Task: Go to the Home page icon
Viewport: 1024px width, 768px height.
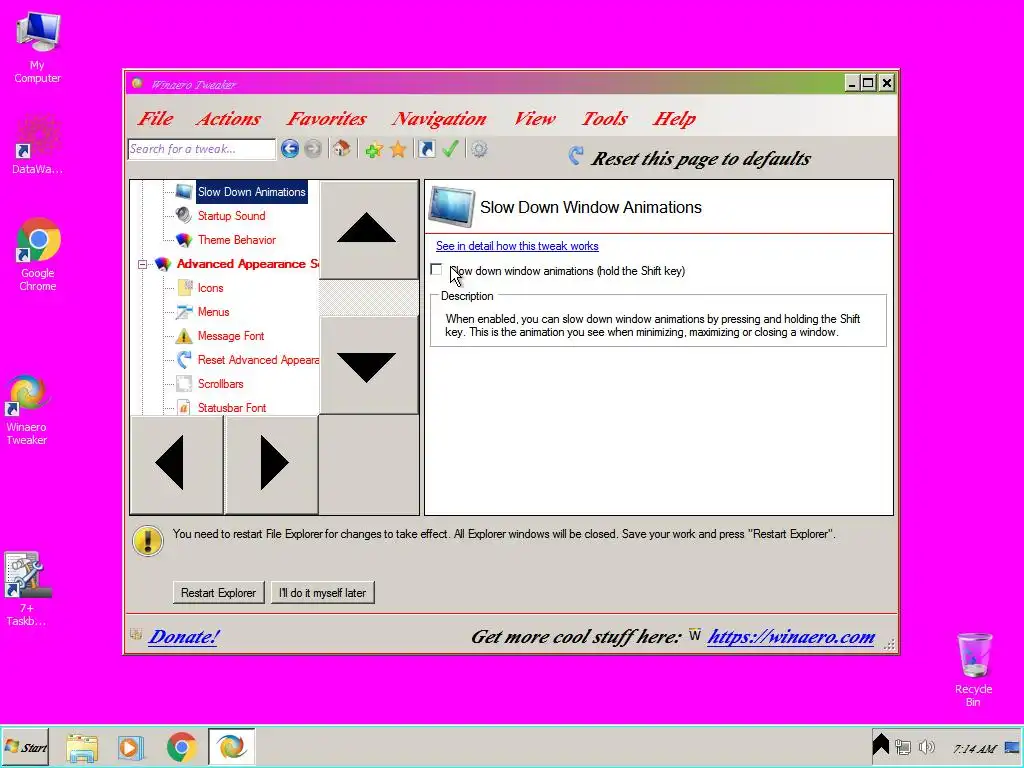Action: [x=342, y=149]
